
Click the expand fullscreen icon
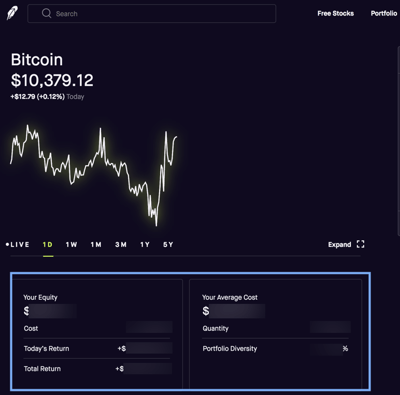[x=360, y=244]
